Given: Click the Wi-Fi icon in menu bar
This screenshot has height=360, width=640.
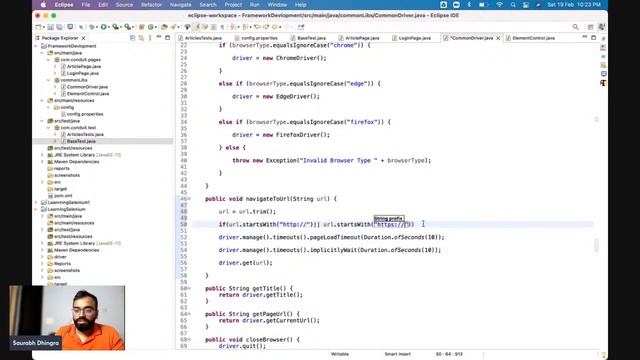Looking at the screenshot, I should pyautogui.click(x=499, y=5).
